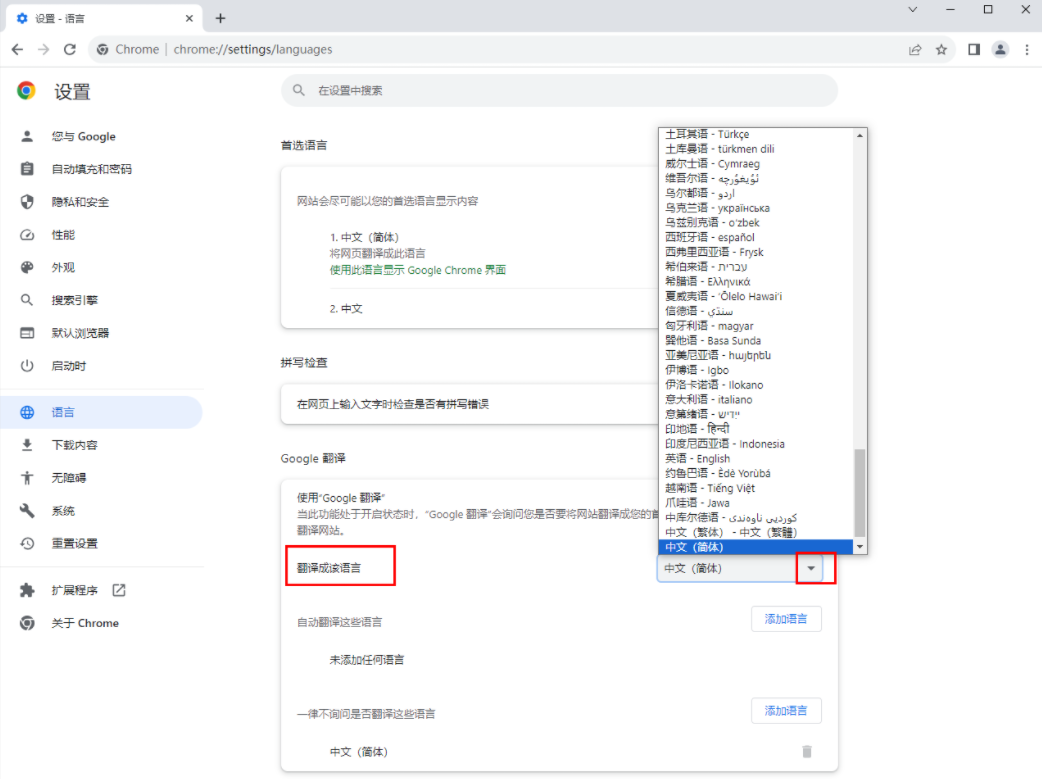Click the language list scrollbar thumb
The width and height of the screenshot is (1042, 779).
pyautogui.click(x=860, y=493)
